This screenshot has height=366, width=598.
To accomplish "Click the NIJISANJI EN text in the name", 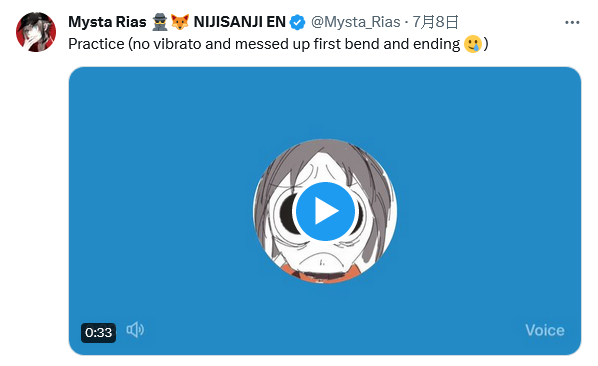I will (240, 22).
